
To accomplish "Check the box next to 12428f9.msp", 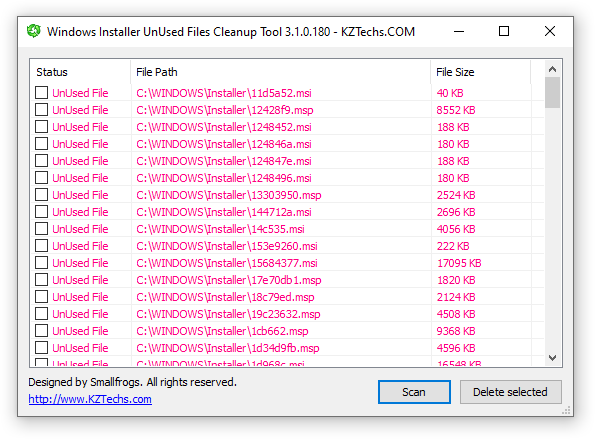I will 41,110.
